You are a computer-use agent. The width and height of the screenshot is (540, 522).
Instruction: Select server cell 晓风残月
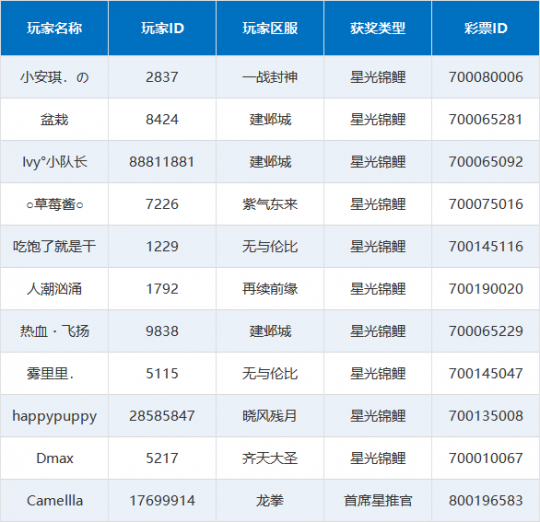coord(270,416)
